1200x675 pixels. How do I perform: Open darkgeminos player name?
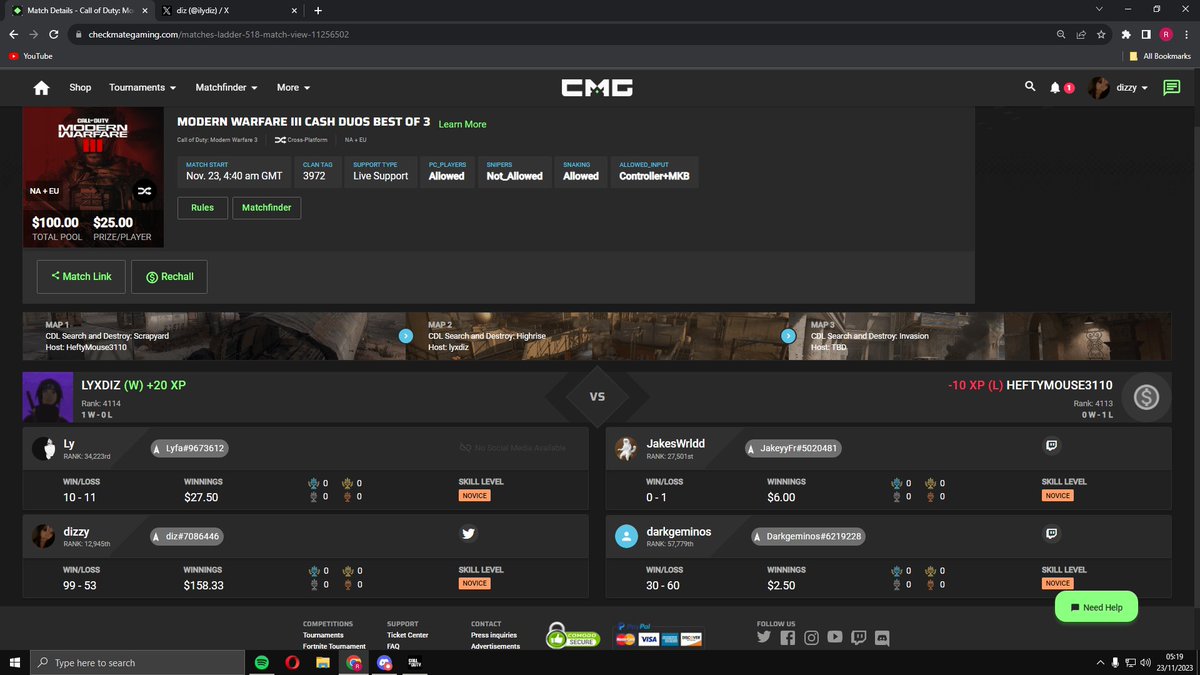679,532
